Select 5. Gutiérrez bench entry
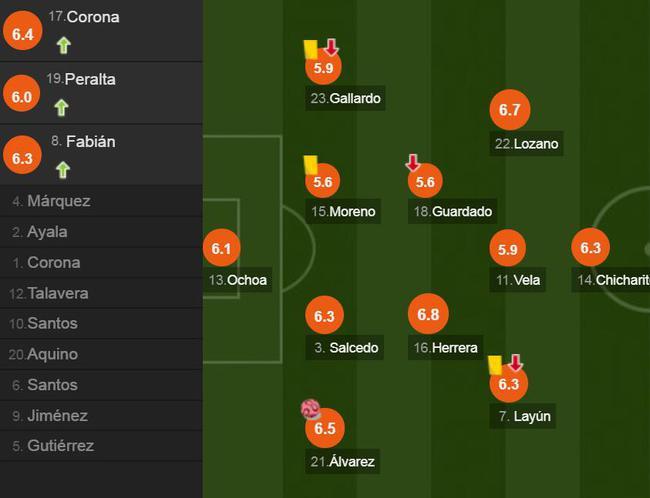 coord(101,446)
